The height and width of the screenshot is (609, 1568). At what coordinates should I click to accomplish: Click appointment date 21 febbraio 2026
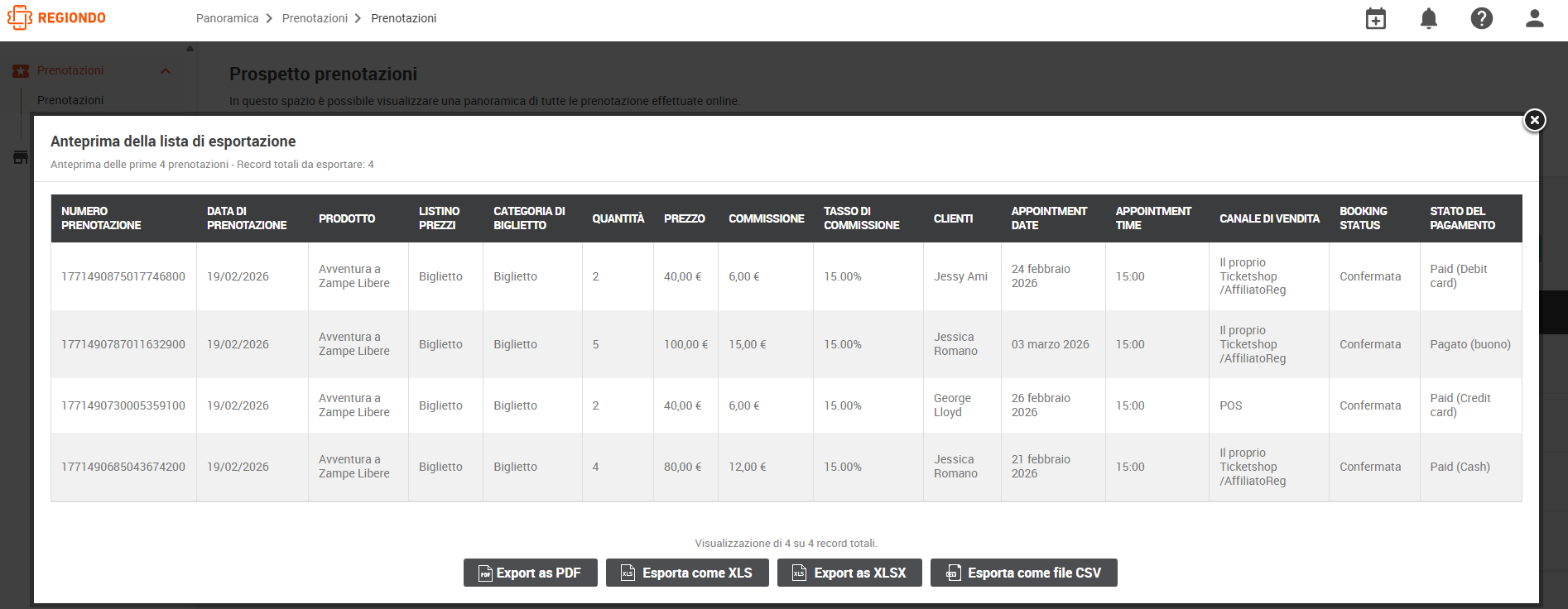tap(1041, 467)
